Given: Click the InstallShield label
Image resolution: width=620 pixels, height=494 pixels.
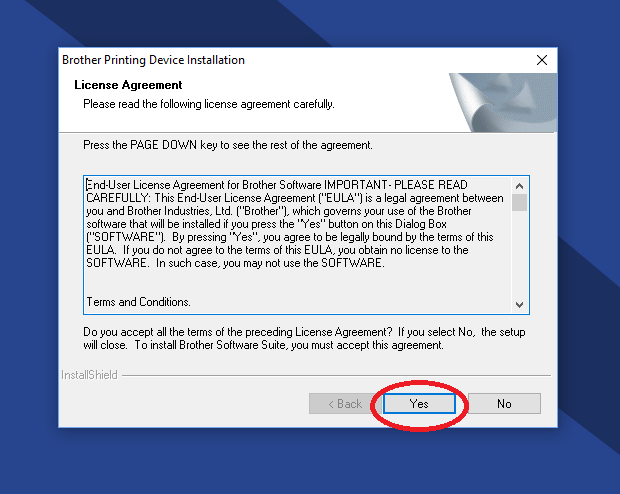Looking at the screenshot, I should (89, 375).
